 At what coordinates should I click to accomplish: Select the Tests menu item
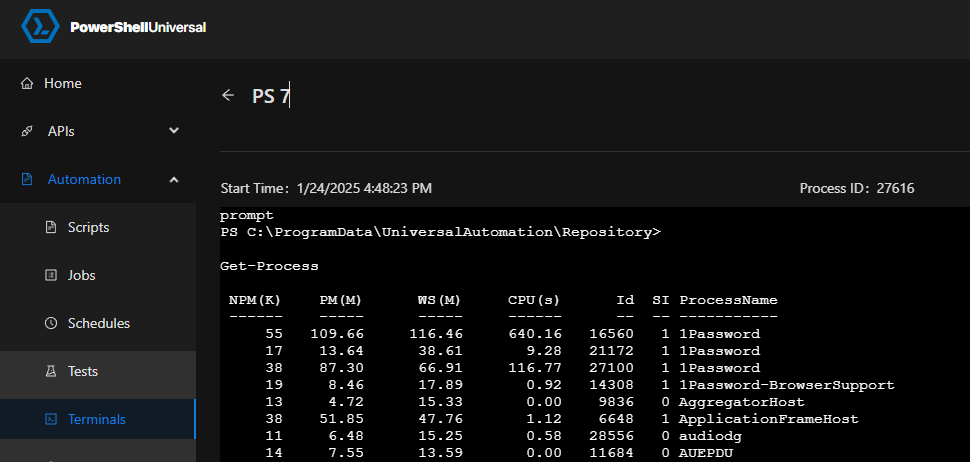tap(82, 372)
